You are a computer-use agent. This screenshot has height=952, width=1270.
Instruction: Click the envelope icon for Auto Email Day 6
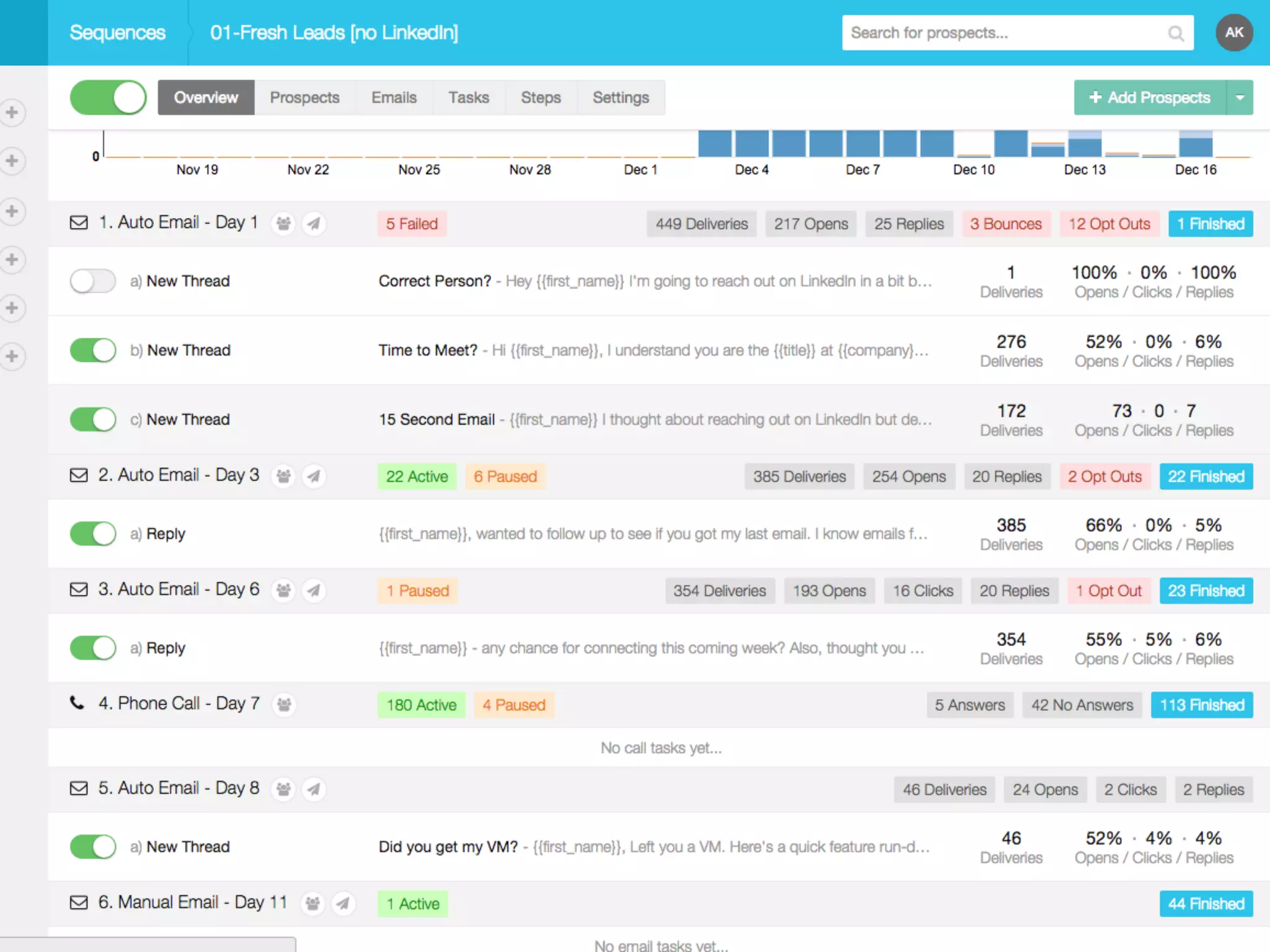pos(79,589)
